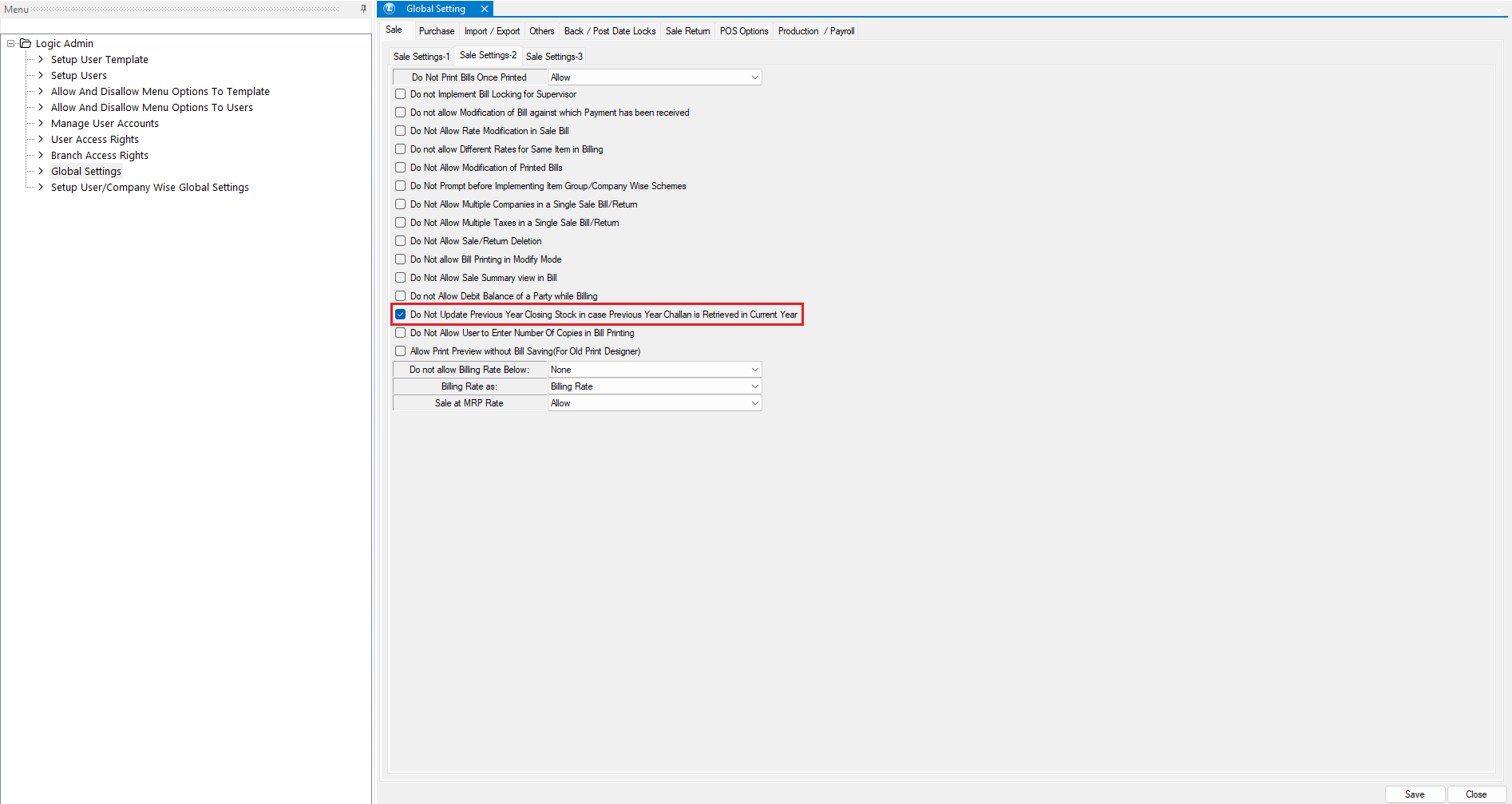Tick Do Not Allow Rate Modification in Sale Bill
1512x804 pixels.
tap(401, 131)
